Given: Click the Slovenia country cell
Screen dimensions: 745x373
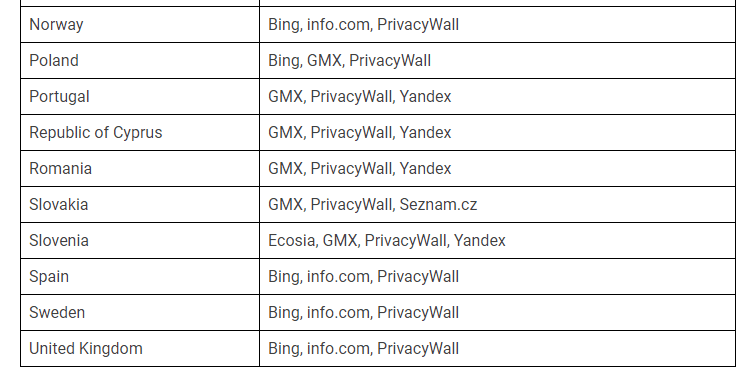Looking at the screenshot, I should click(x=140, y=240).
